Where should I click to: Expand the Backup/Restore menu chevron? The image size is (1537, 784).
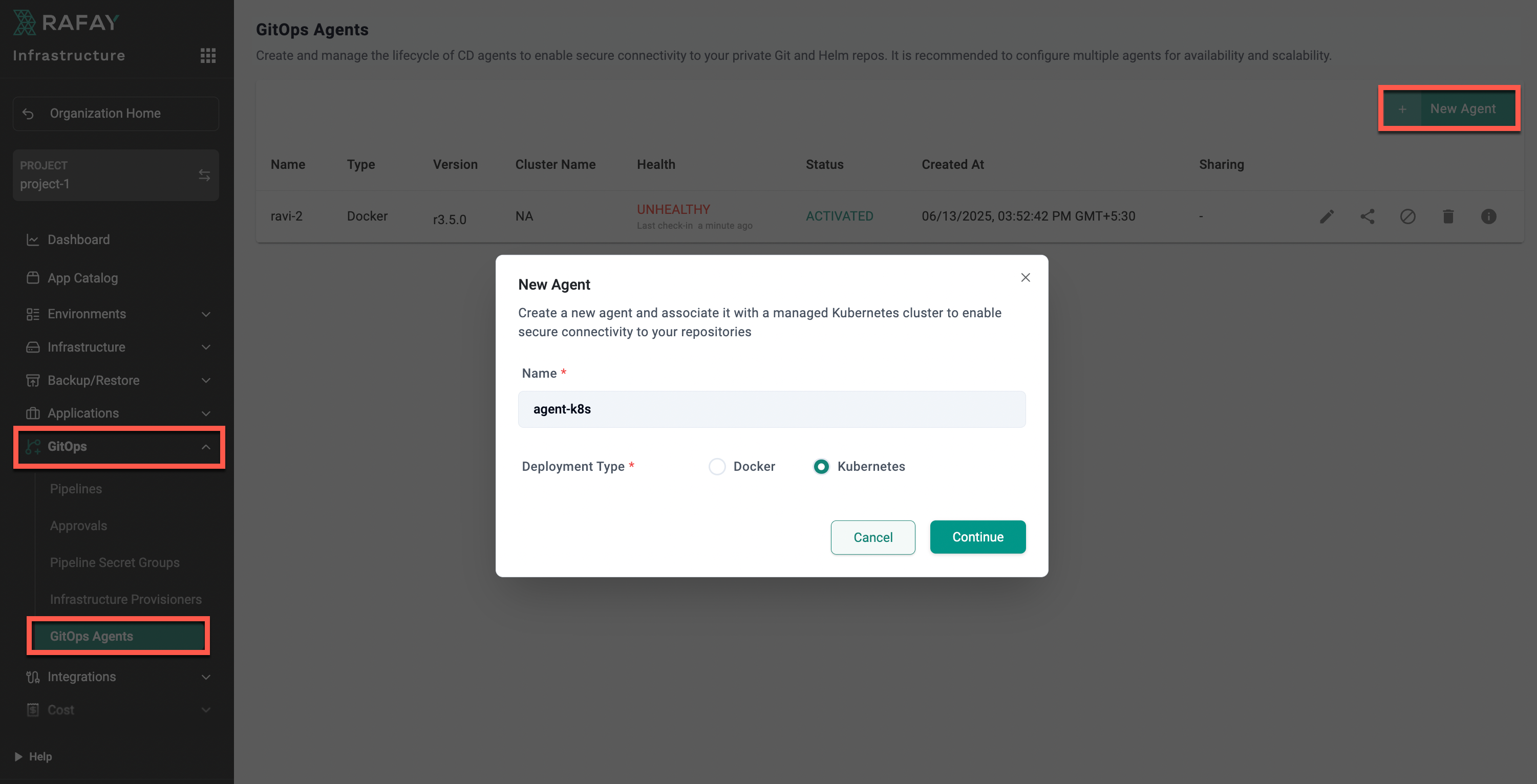click(x=206, y=380)
